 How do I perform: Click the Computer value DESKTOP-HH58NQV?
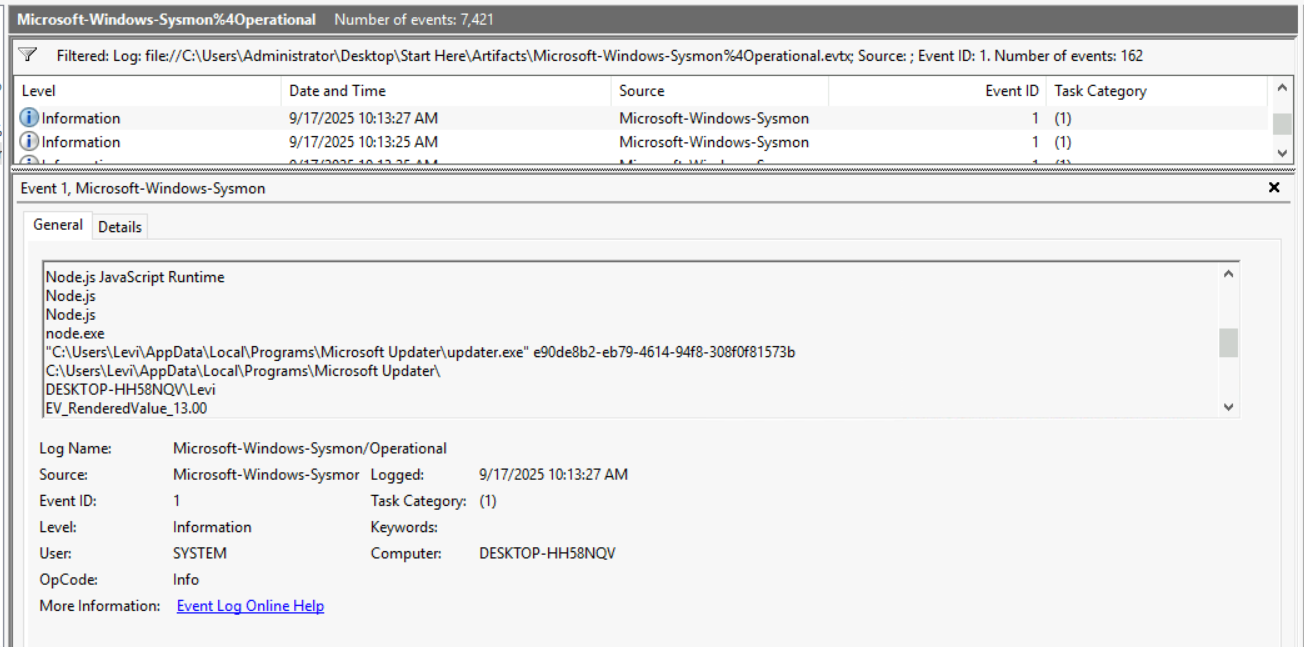[547, 553]
